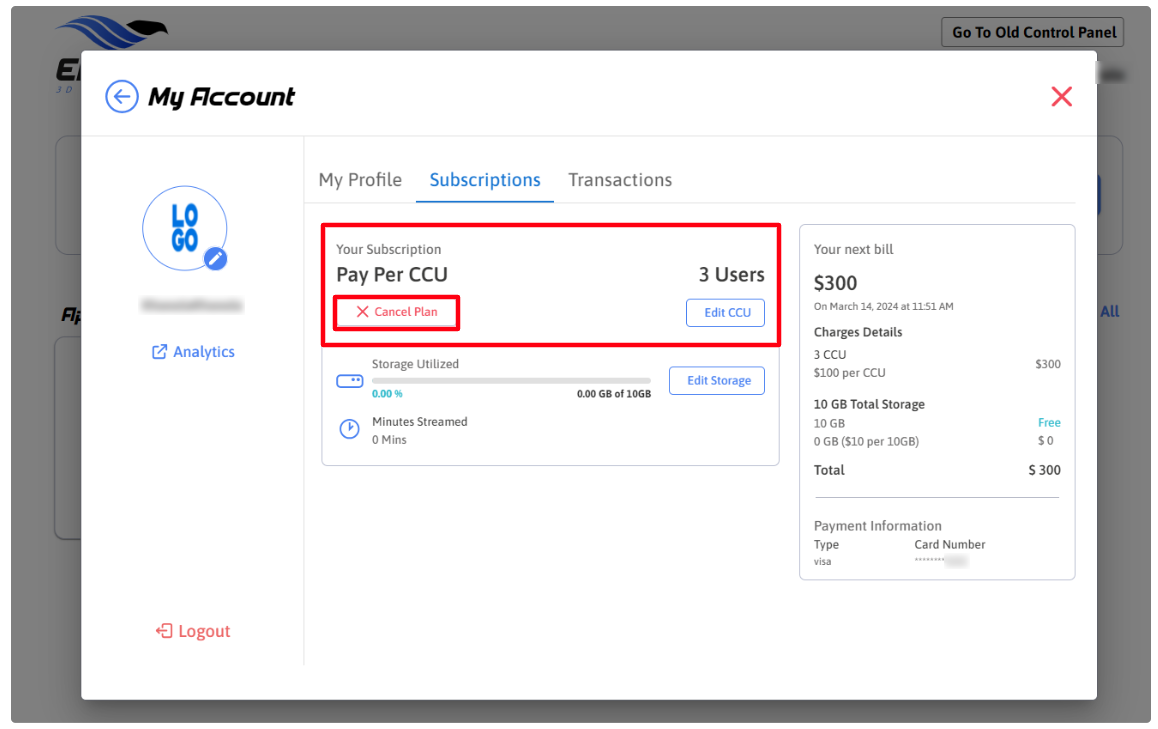The image size is (1158, 729).
Task: Close the My Account dialog with red X
Action: point(1061,96)
